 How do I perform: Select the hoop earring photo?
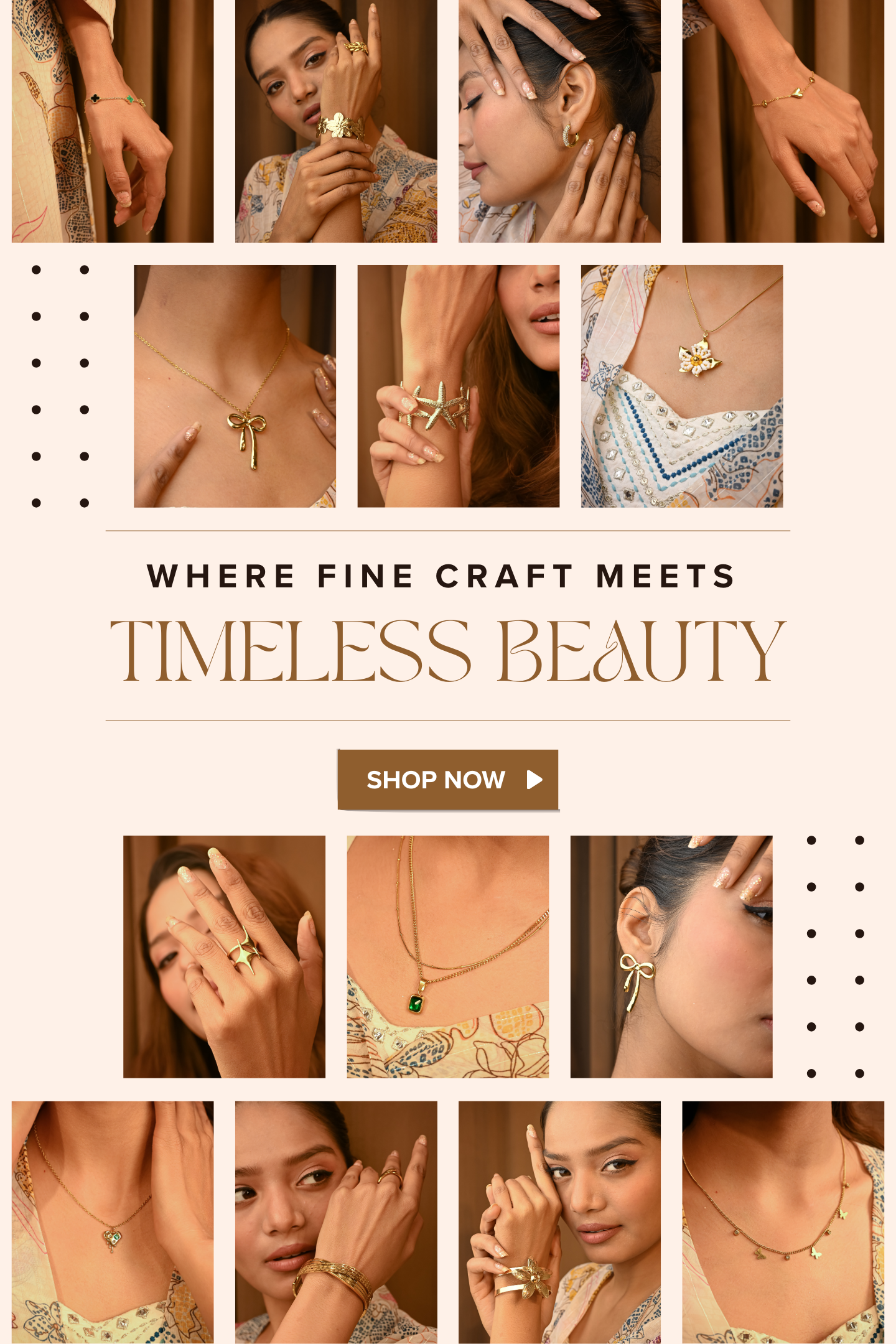559,121
